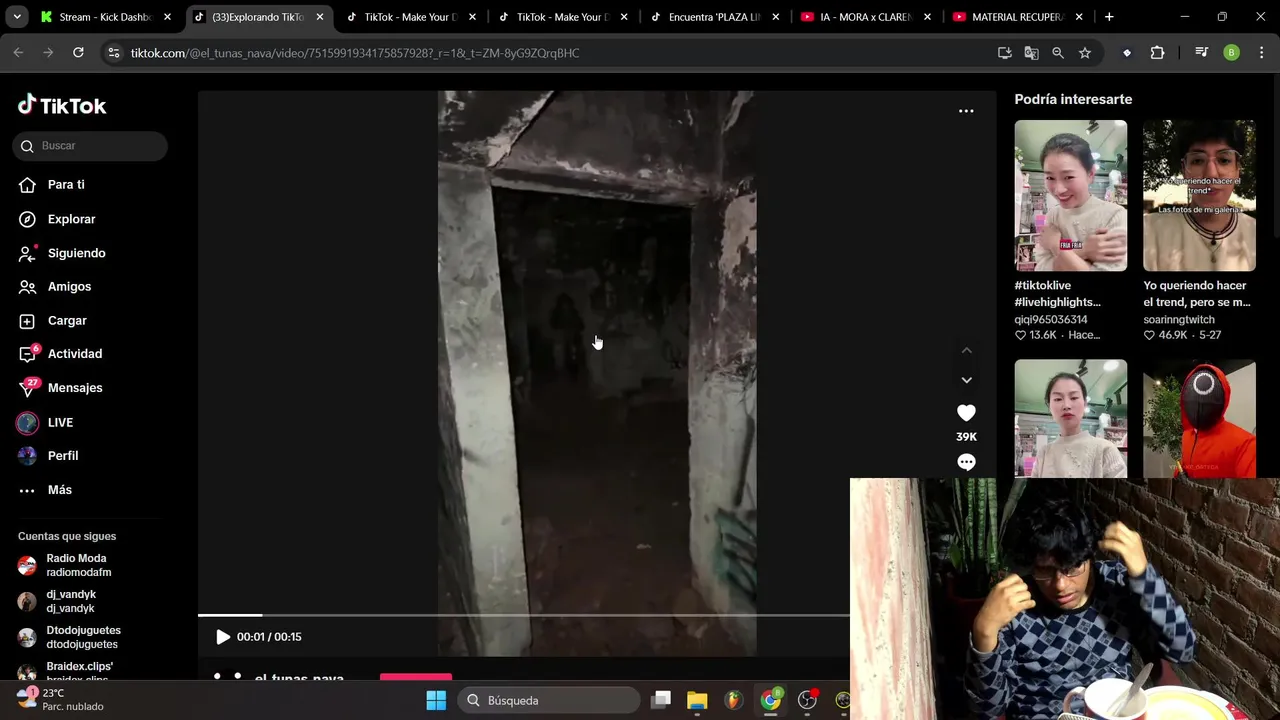Open the Windows Start menu
This screenshot has width=1280, height=720.
(x=436, y=701)
